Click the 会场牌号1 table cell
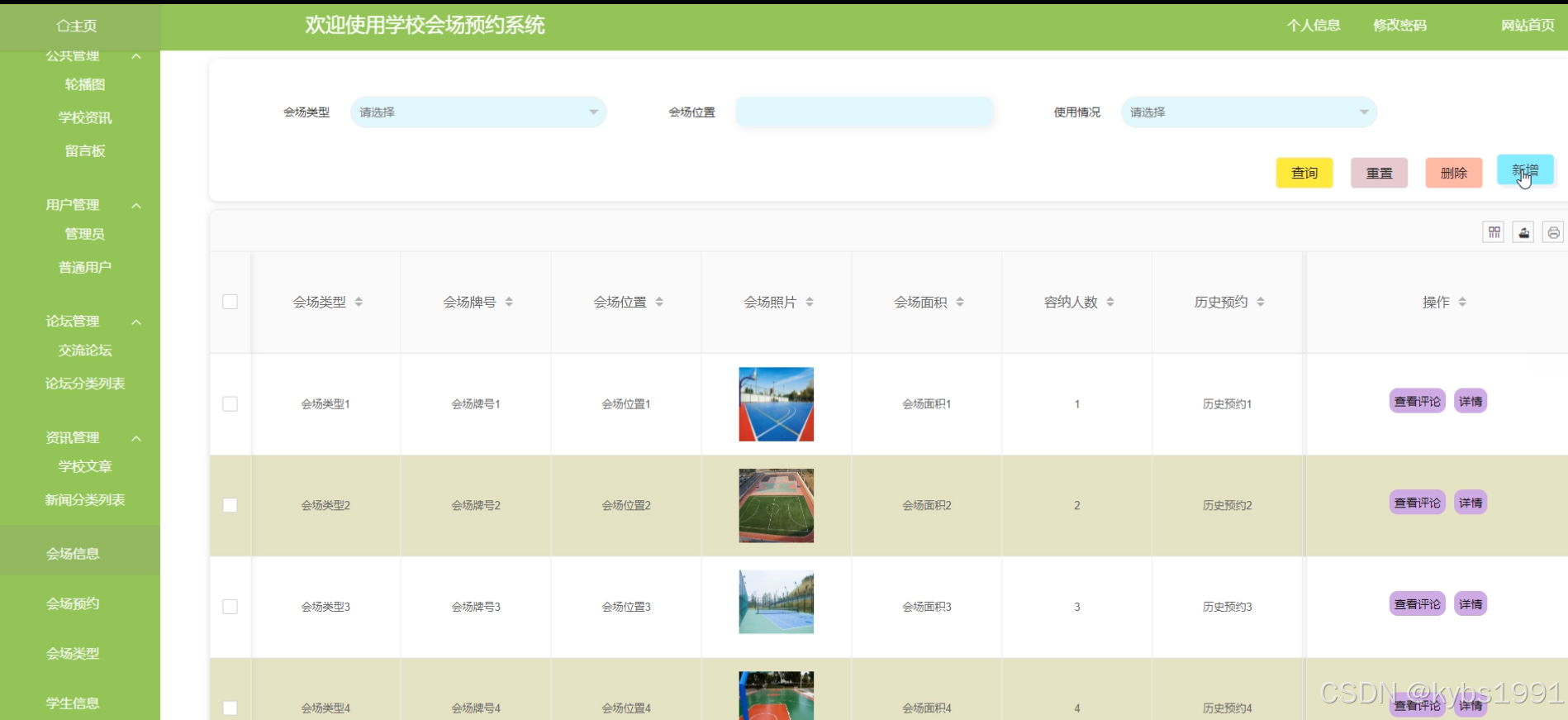 pyautogui.click(x=476, y=404)
